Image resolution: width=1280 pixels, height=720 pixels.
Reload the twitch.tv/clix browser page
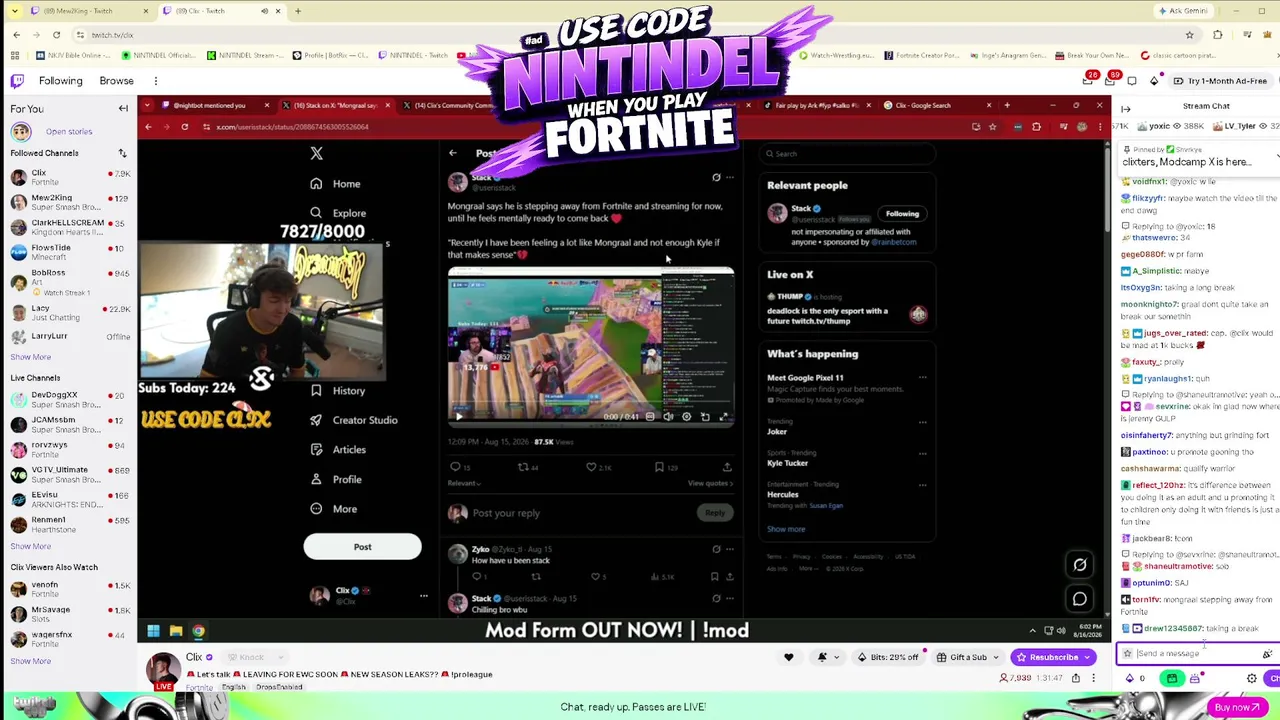coord(56,35)
